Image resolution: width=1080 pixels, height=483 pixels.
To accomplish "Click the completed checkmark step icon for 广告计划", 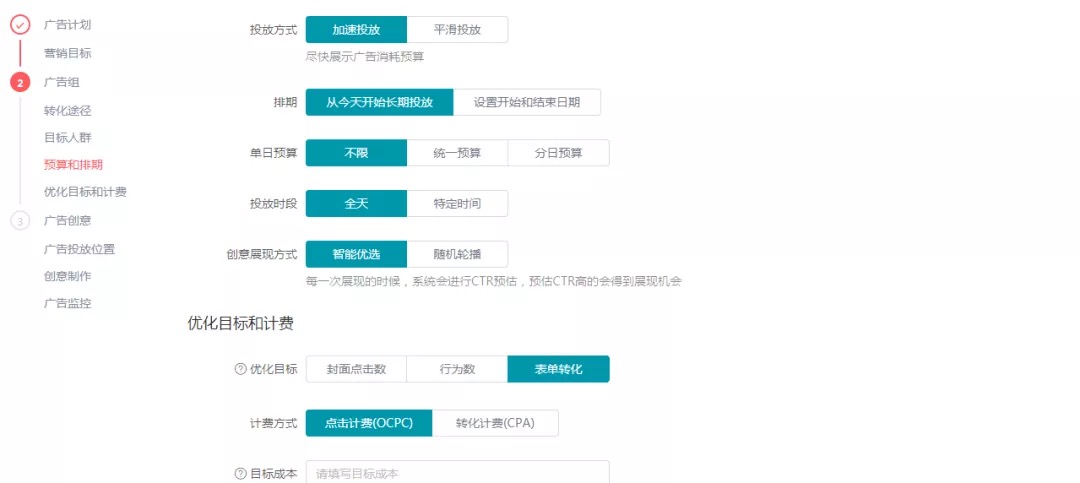I will coord(20,25).
